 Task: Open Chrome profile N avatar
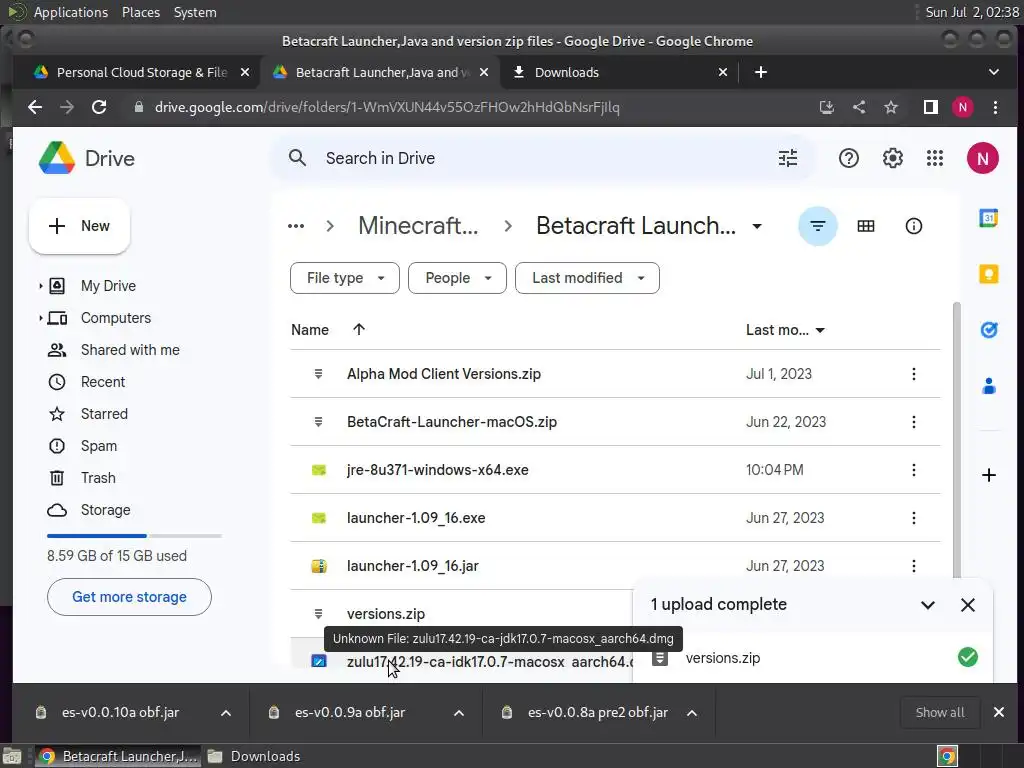pos(963,107)
